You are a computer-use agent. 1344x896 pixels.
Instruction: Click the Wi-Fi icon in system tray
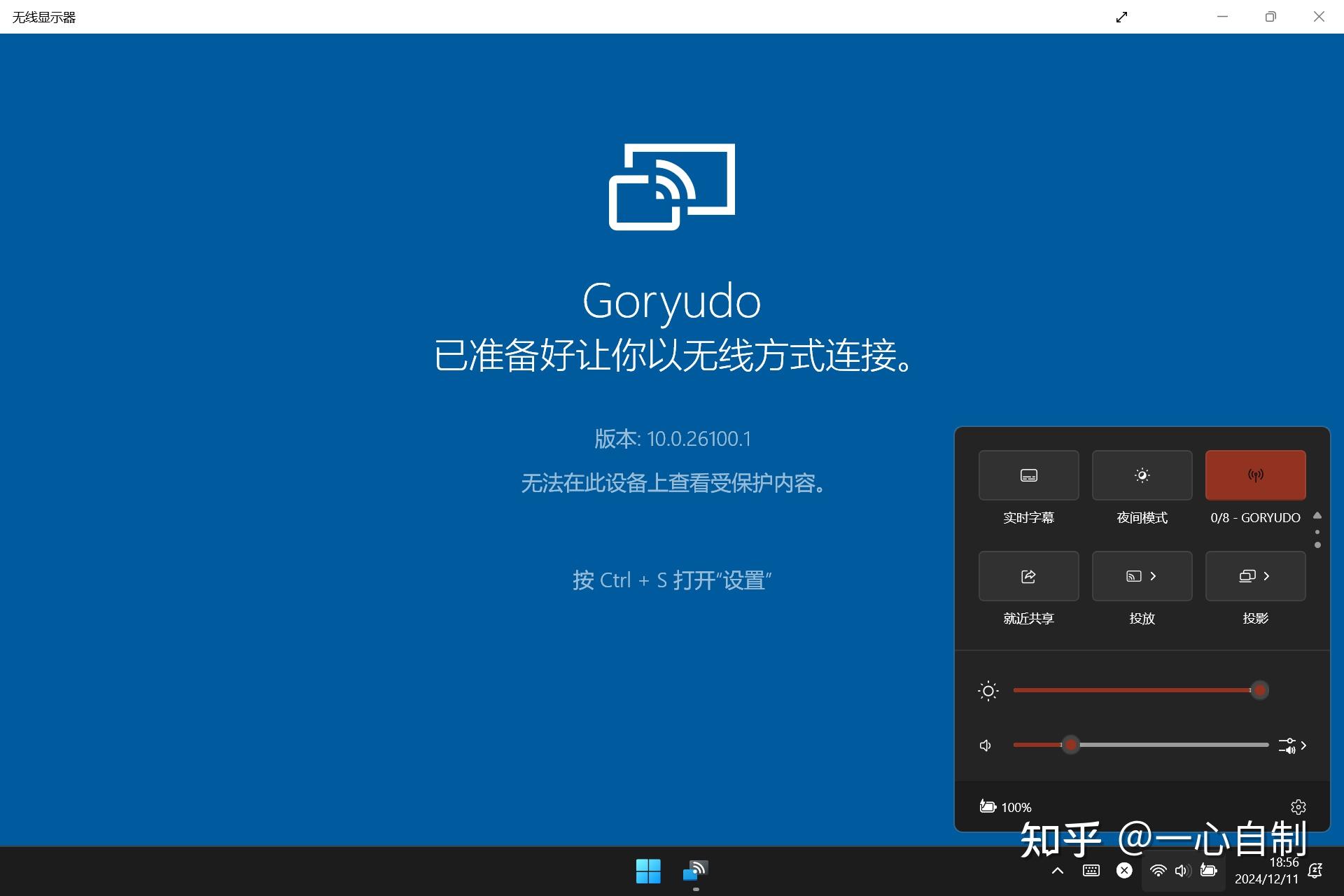click(1158, 871)
